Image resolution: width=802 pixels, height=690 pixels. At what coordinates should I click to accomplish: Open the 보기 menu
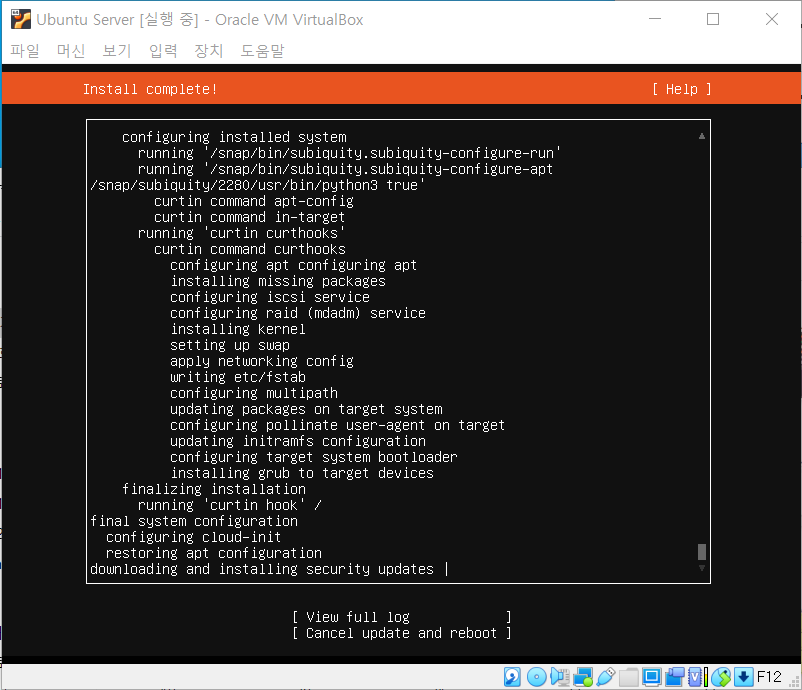[117, 51]
